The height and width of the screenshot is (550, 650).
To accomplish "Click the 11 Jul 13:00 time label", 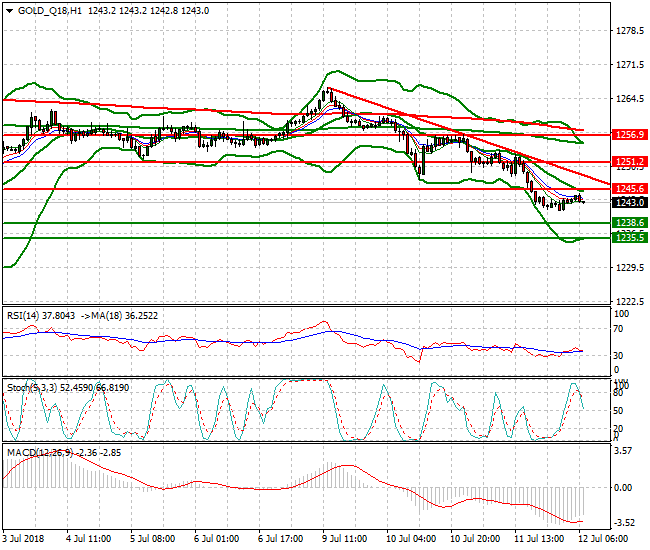I will coord(539,539).
